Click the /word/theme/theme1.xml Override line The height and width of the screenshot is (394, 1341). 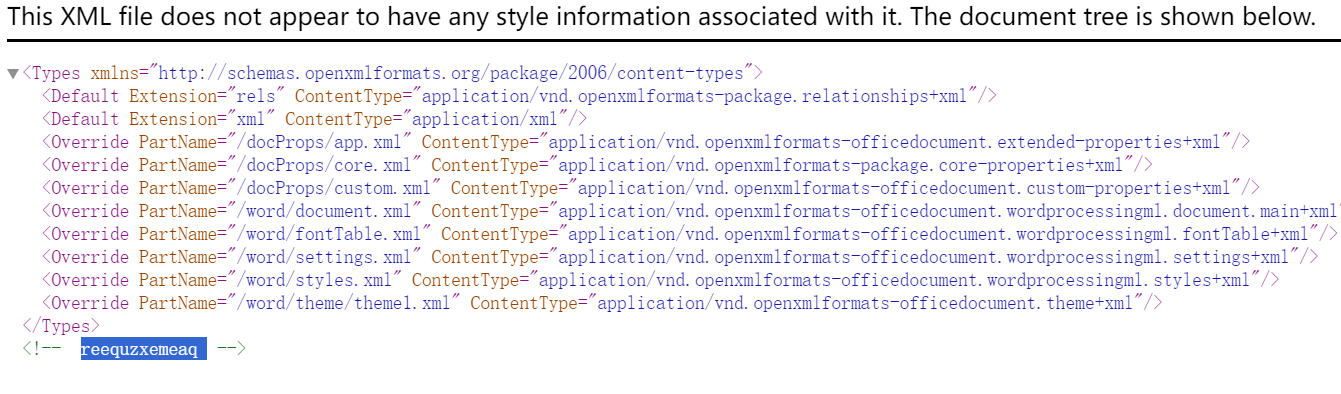601,303
